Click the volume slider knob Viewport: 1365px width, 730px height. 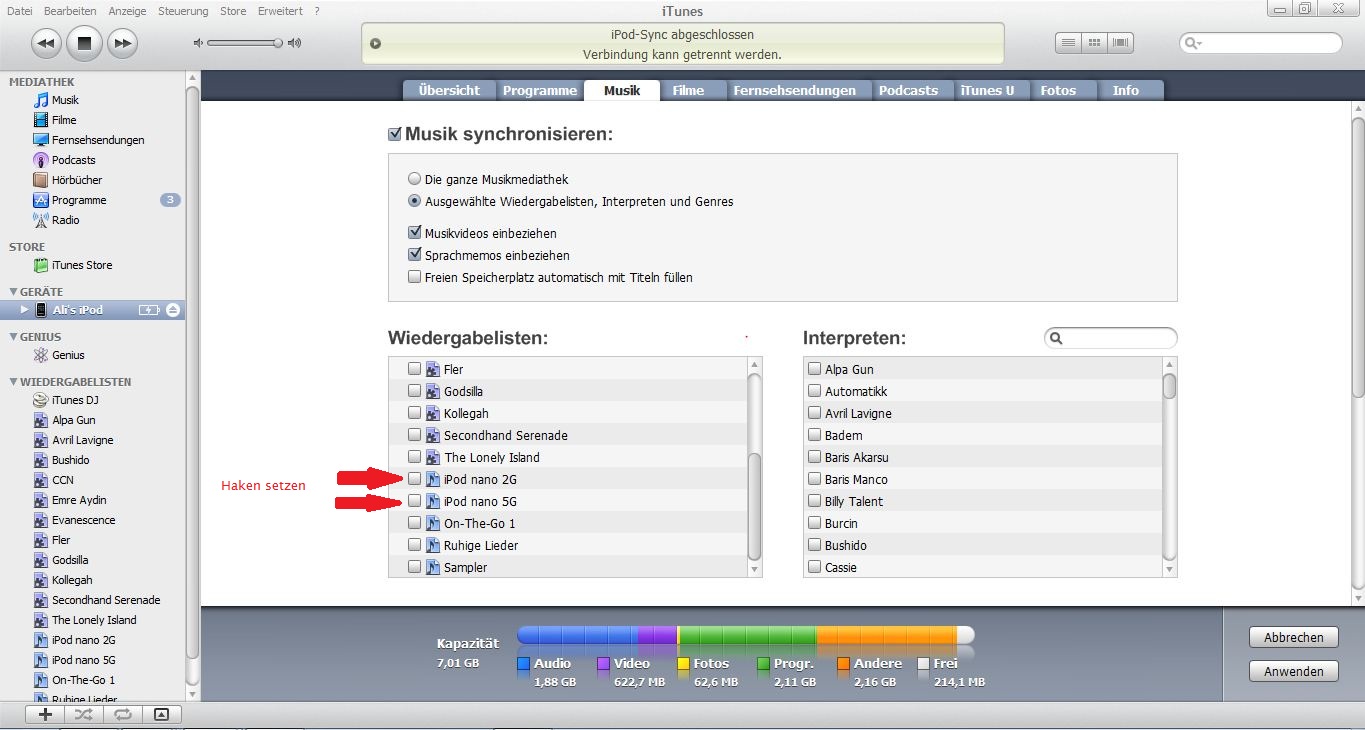tap(279, 43)
